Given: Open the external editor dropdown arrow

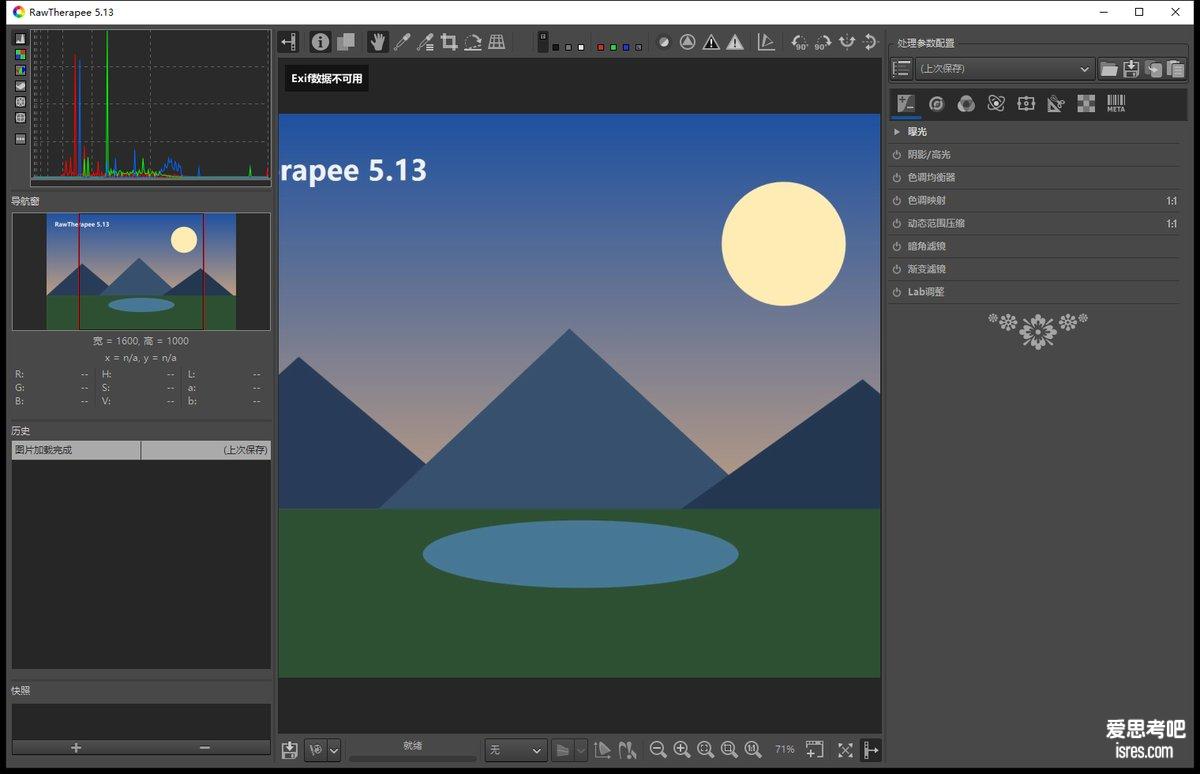Looking at the screenshot, I should (x=334, y=750).
